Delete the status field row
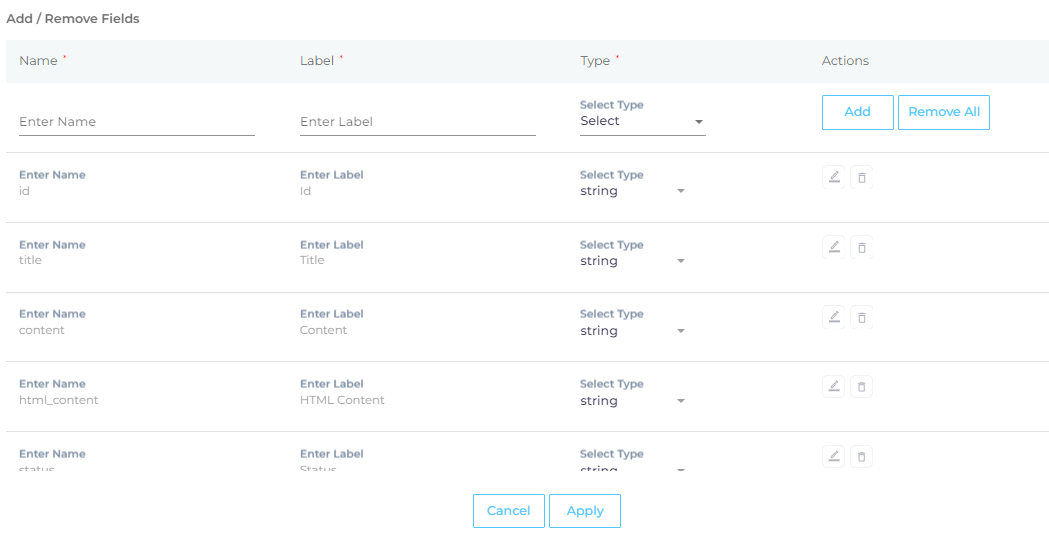1049x545 pixels. 861,456
